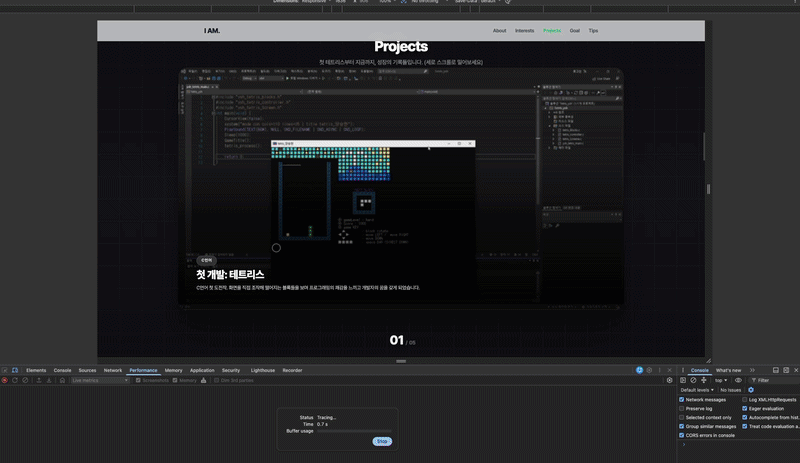Viewport: 800px width, 463px height.
Task: Click the live expression eye icon
Action: point(738,380)
